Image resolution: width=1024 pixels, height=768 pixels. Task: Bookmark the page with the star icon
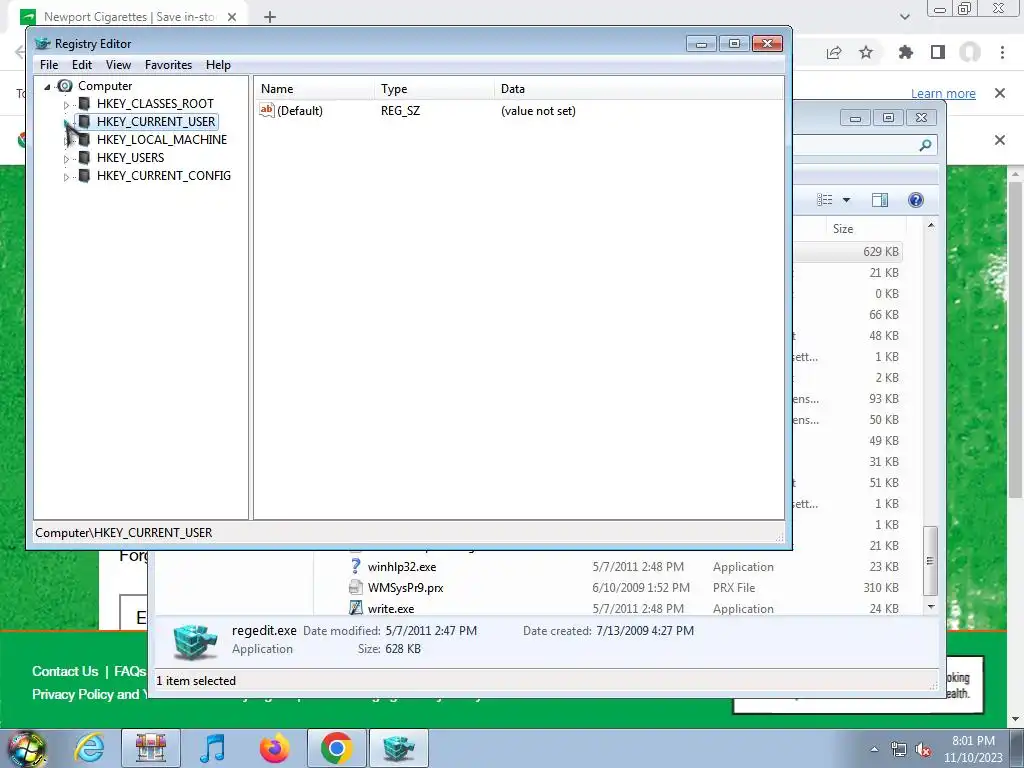866,52
